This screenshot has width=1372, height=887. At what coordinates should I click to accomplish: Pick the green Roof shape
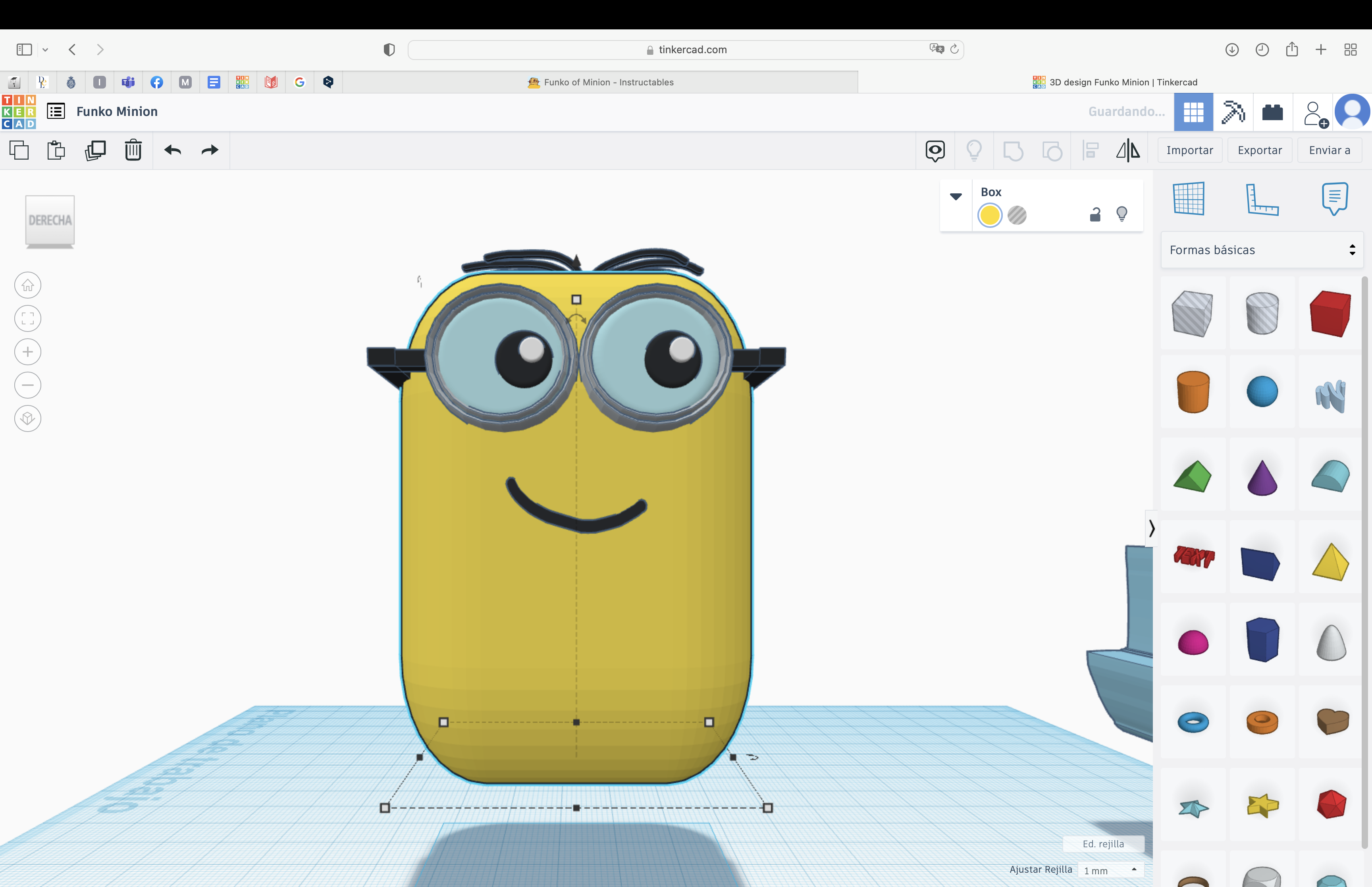pos(1193,476)
